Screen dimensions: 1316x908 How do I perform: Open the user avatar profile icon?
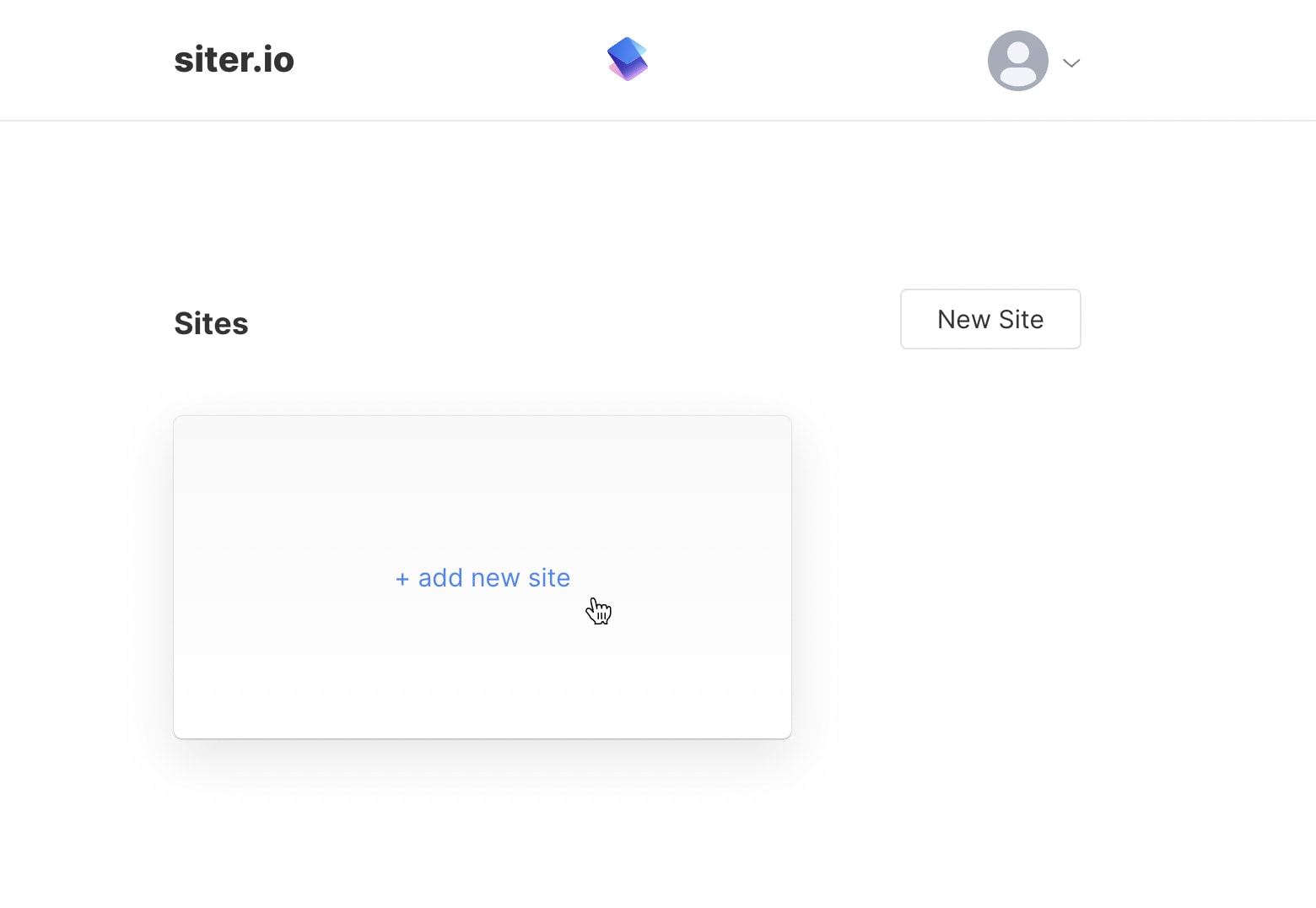pos(1018,61)
